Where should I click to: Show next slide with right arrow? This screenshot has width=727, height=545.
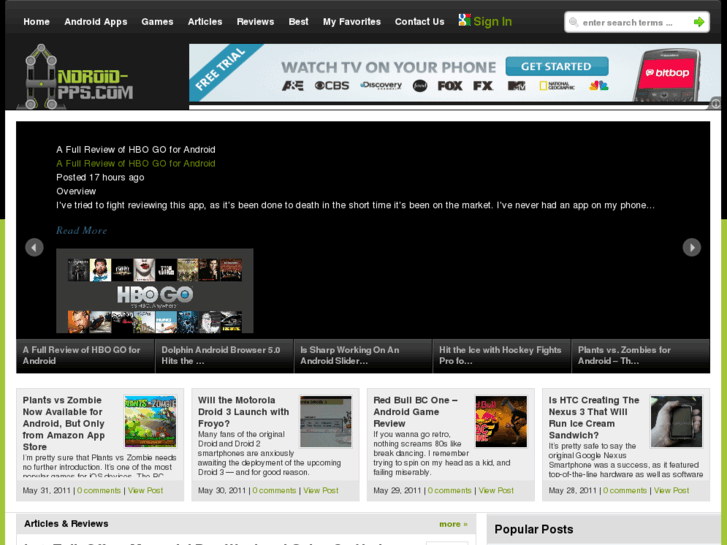692,247
